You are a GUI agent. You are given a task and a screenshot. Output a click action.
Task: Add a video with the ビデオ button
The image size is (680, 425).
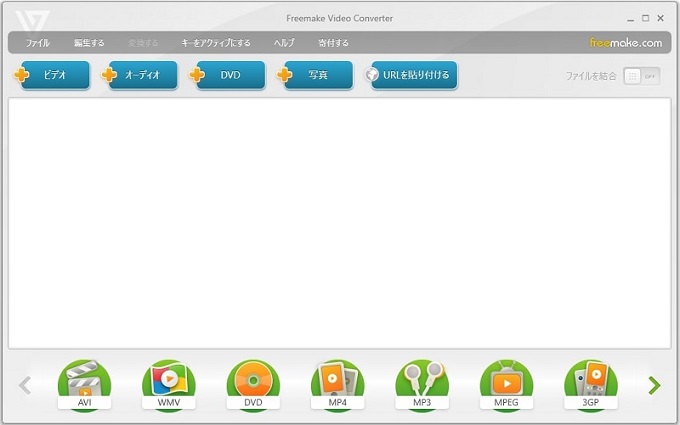click(x=52, y=75)
